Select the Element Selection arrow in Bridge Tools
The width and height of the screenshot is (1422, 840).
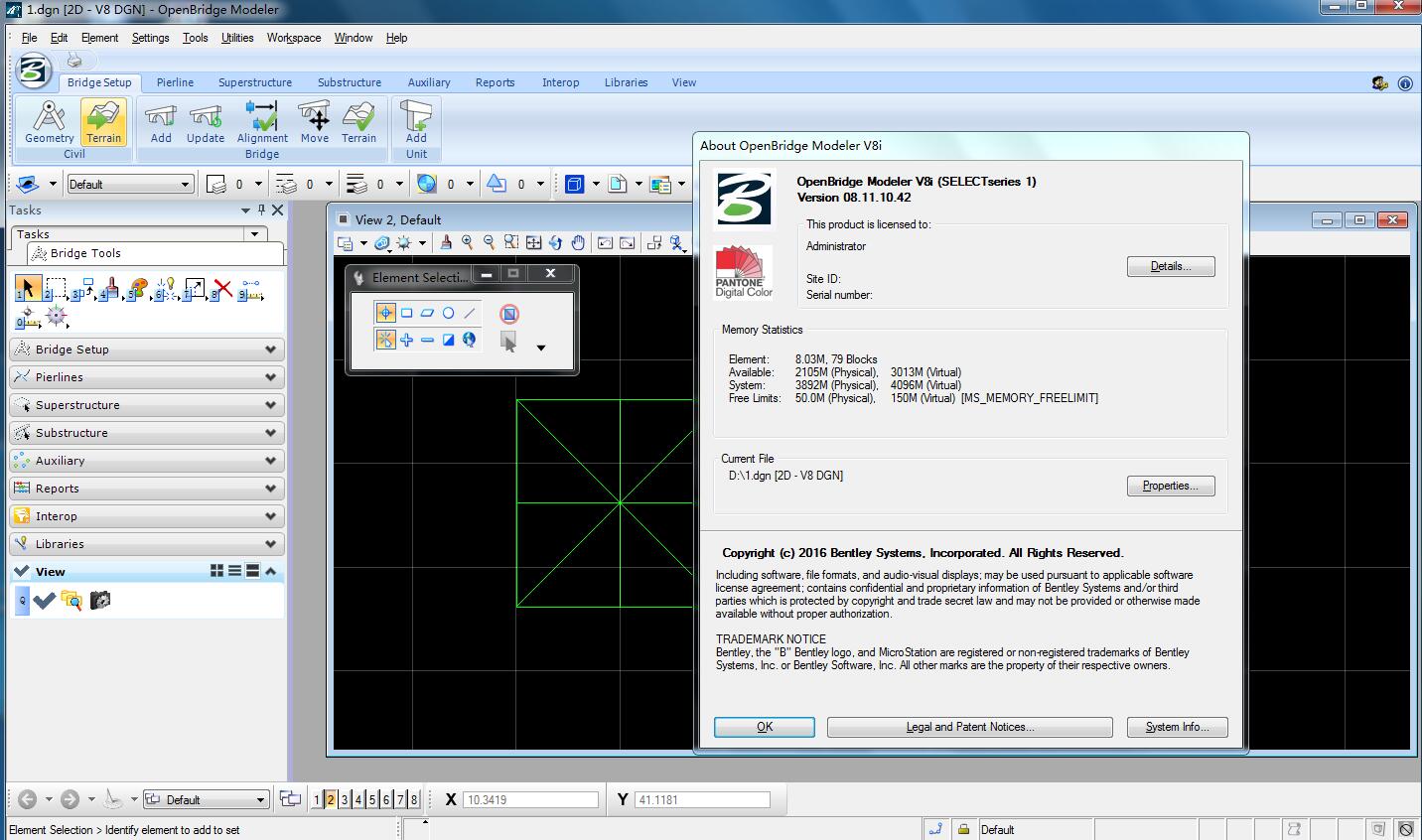pos(28,288)
